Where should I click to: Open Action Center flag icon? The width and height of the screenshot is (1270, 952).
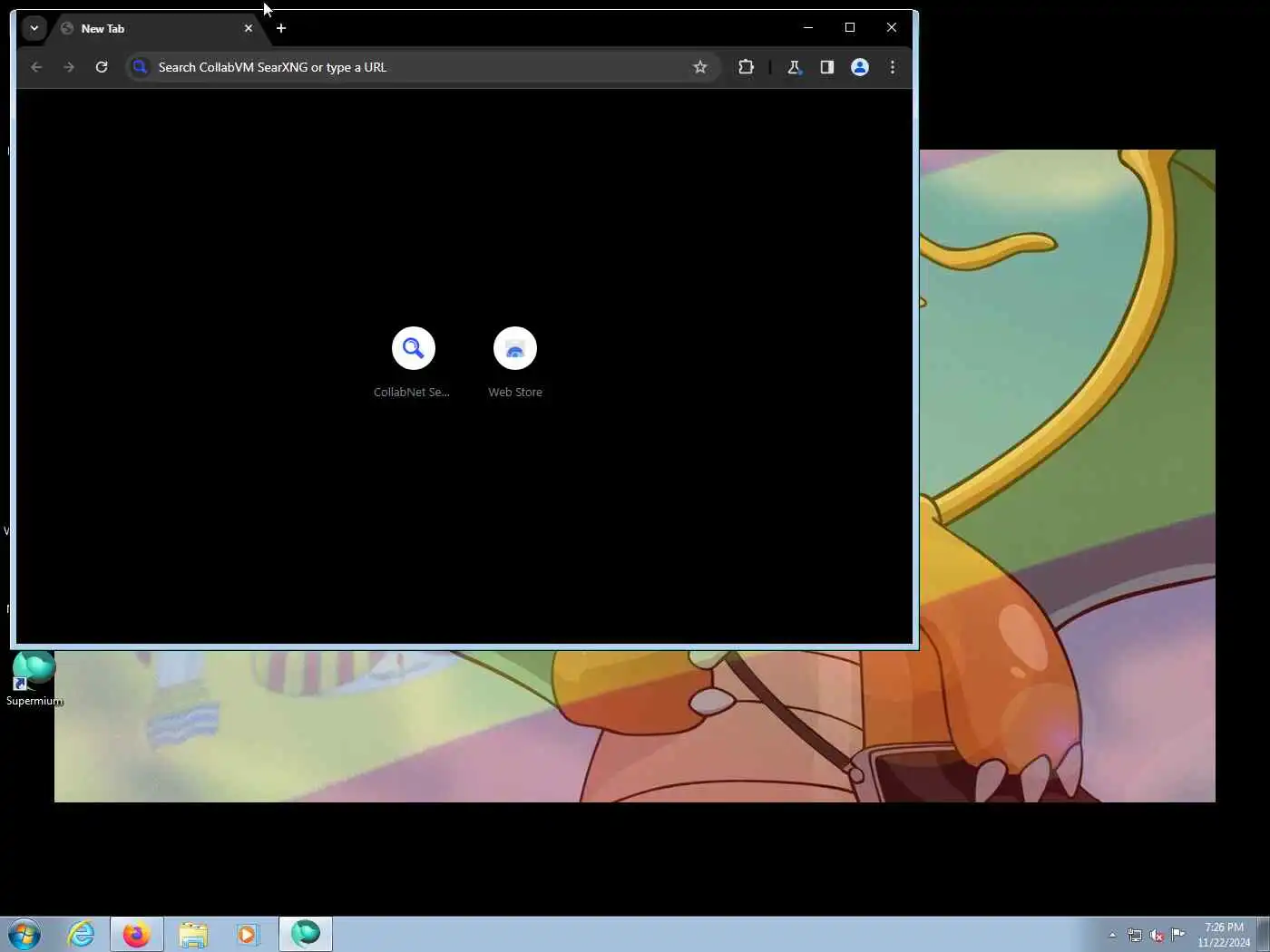(1178, 935)
